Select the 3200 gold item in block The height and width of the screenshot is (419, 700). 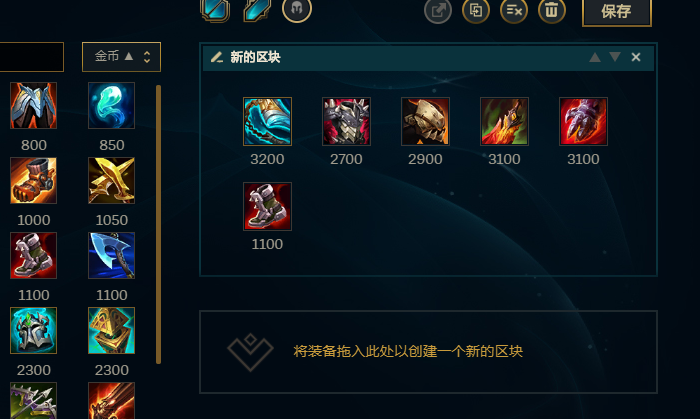[267, 121]
